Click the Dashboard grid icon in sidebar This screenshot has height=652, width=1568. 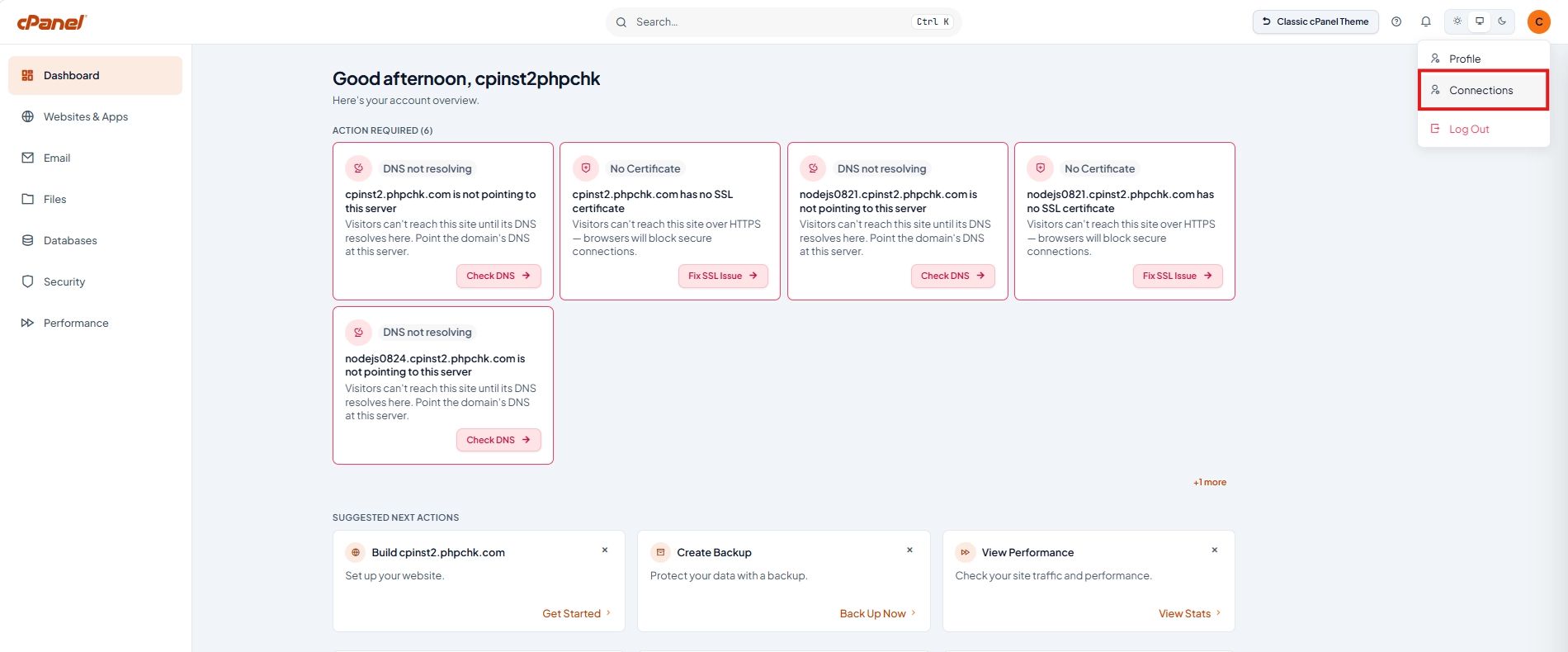[27, 75]
